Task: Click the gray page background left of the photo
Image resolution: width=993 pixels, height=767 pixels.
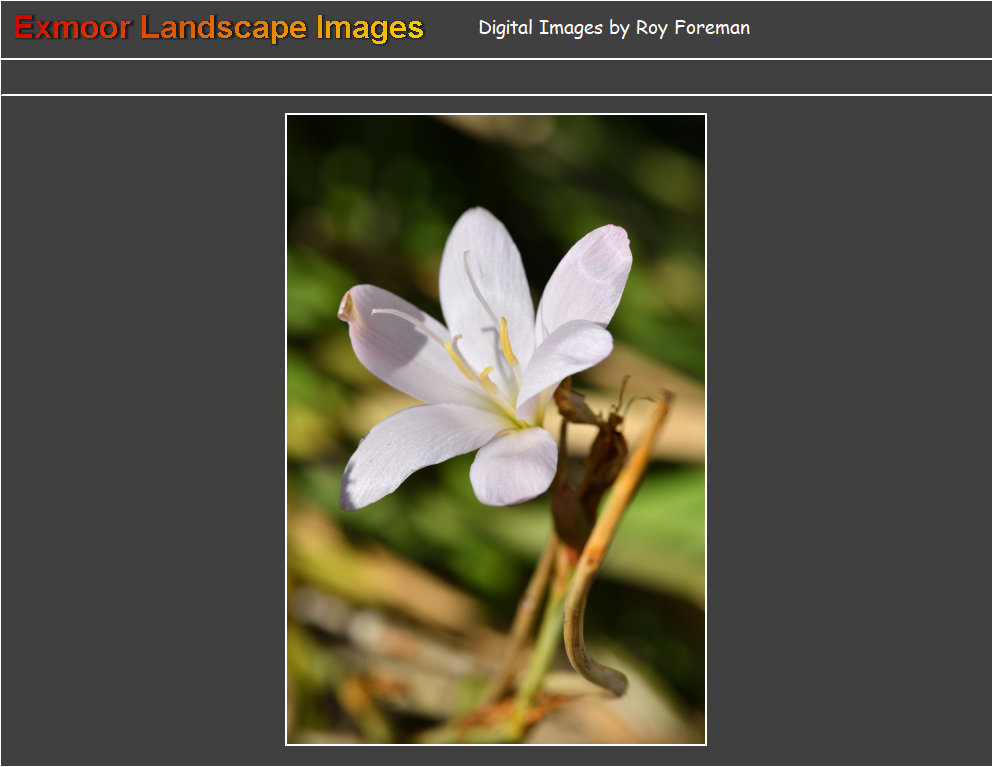Action: coord(142,430)
